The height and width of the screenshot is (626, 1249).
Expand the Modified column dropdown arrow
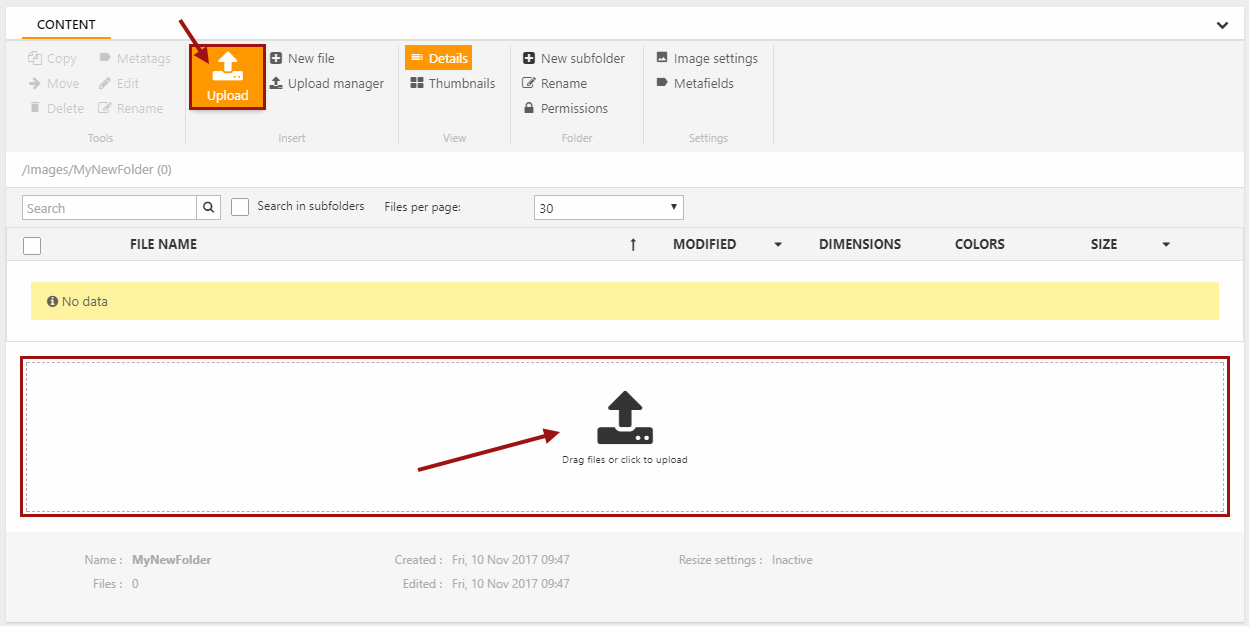pos(778,245)
